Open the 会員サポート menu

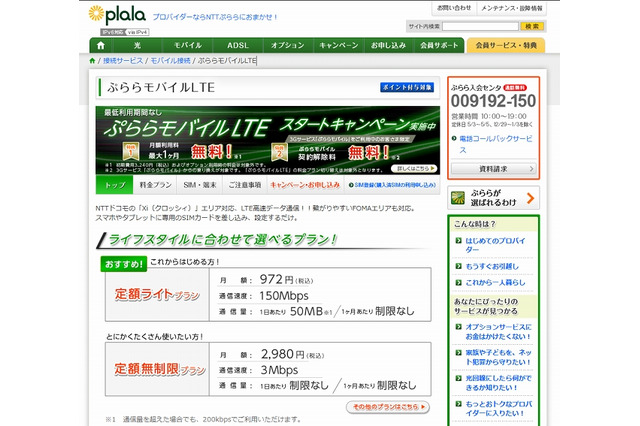click(x=439, y=45)
